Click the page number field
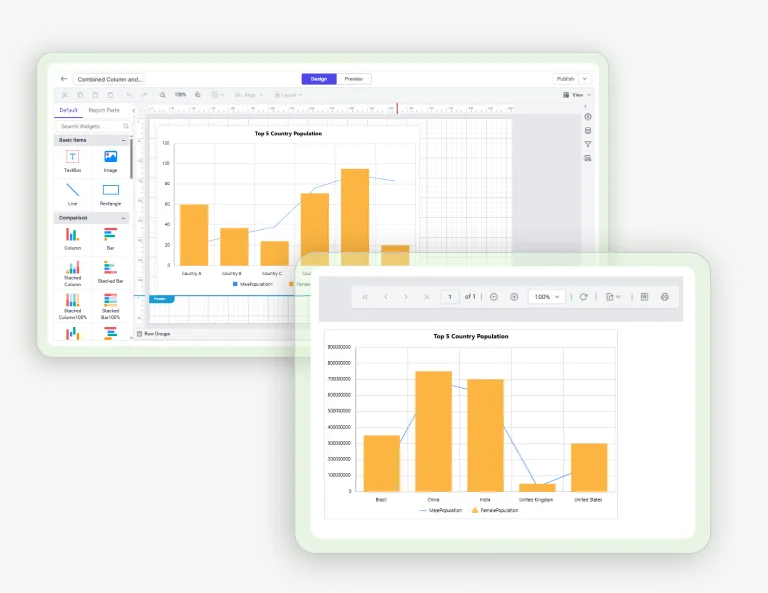The width and height of the screenshot is (768, 593). [450, 297]
